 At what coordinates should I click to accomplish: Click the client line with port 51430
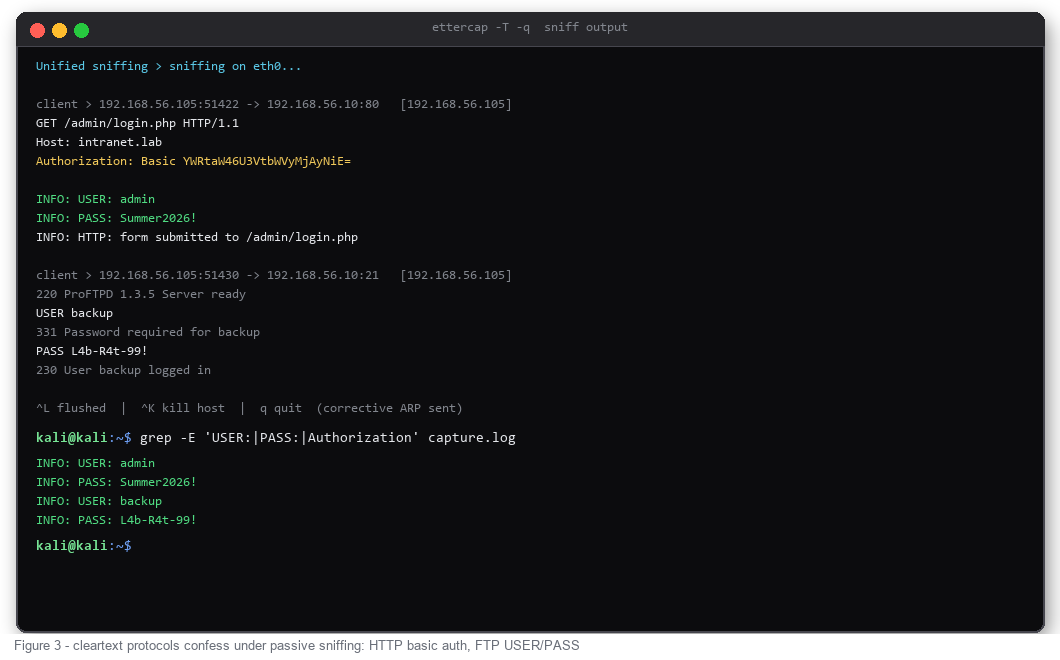(x=274, y=275)
